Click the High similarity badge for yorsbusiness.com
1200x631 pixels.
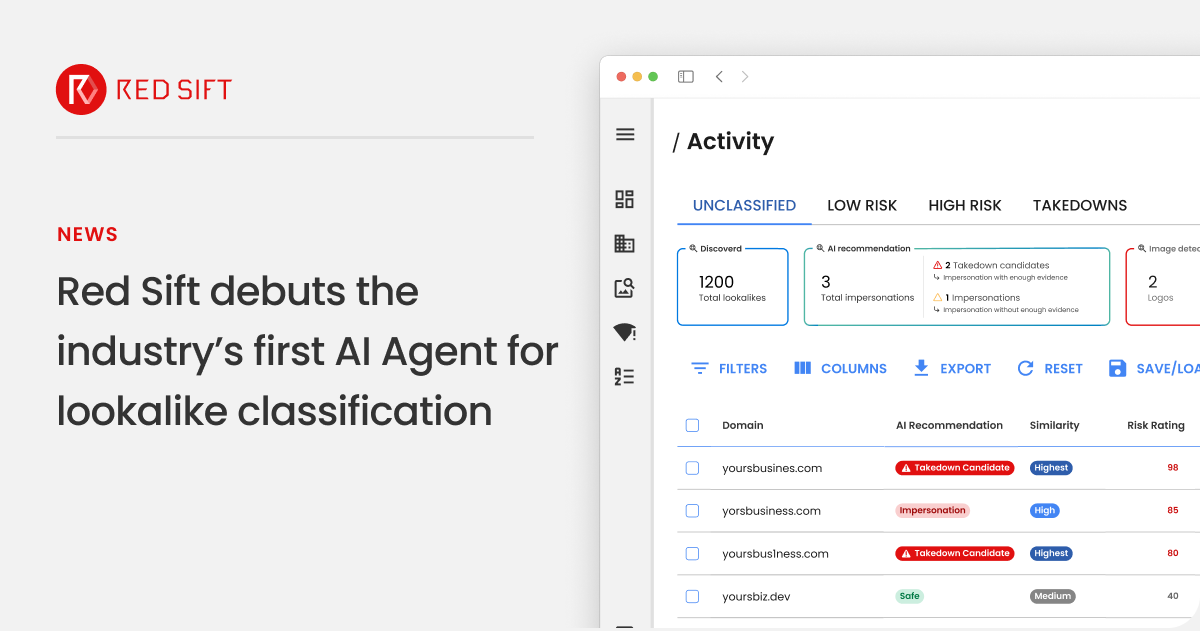pos(1045,510)
